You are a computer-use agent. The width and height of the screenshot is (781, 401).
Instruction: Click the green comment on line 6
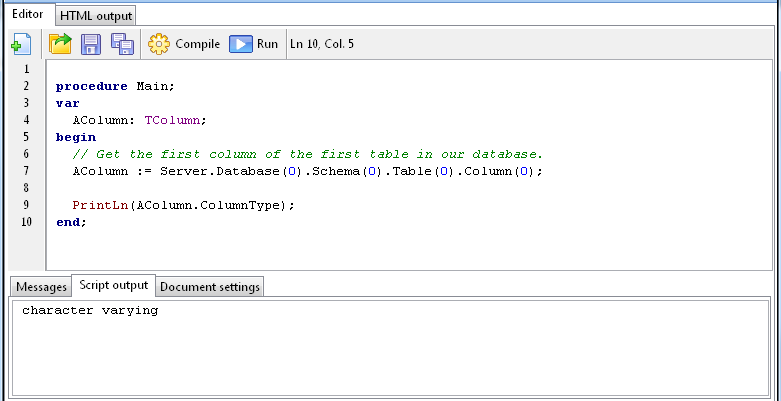point(307,154)
